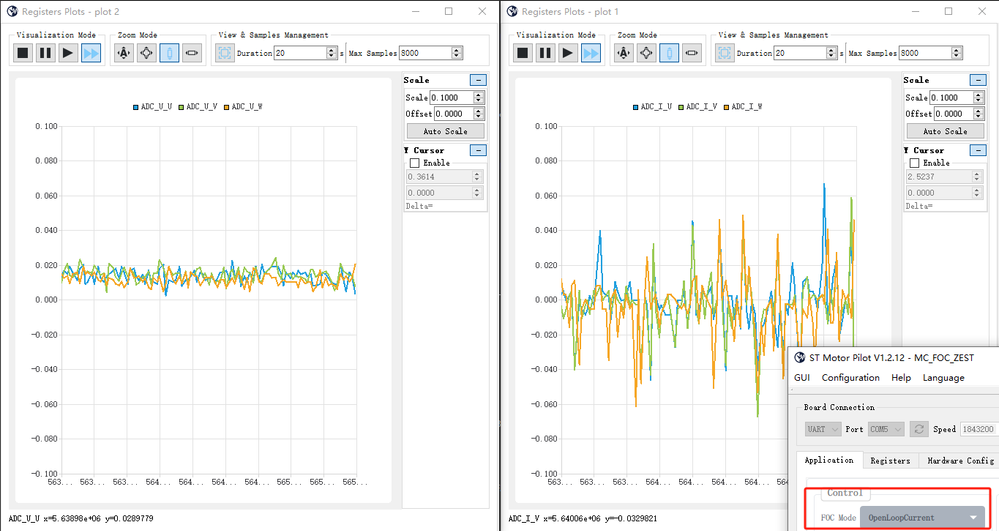
Task: Collapse the Scale panel in plot 2
Action: point(478,80)
